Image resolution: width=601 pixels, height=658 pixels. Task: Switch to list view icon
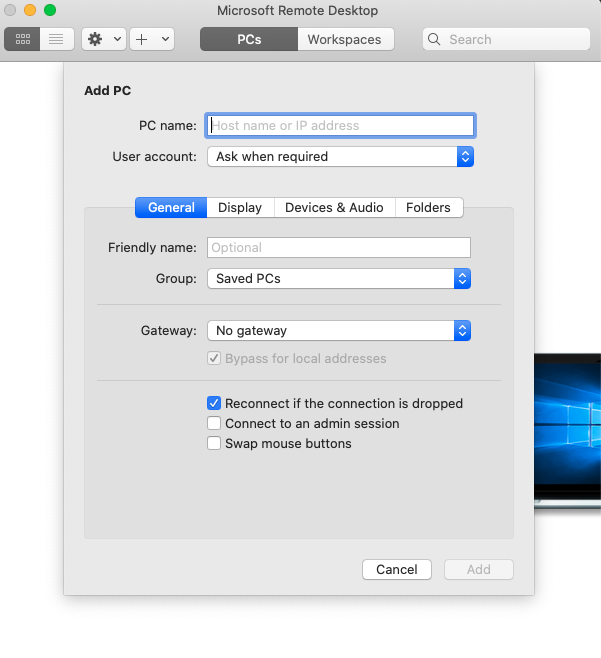point(56,39)
